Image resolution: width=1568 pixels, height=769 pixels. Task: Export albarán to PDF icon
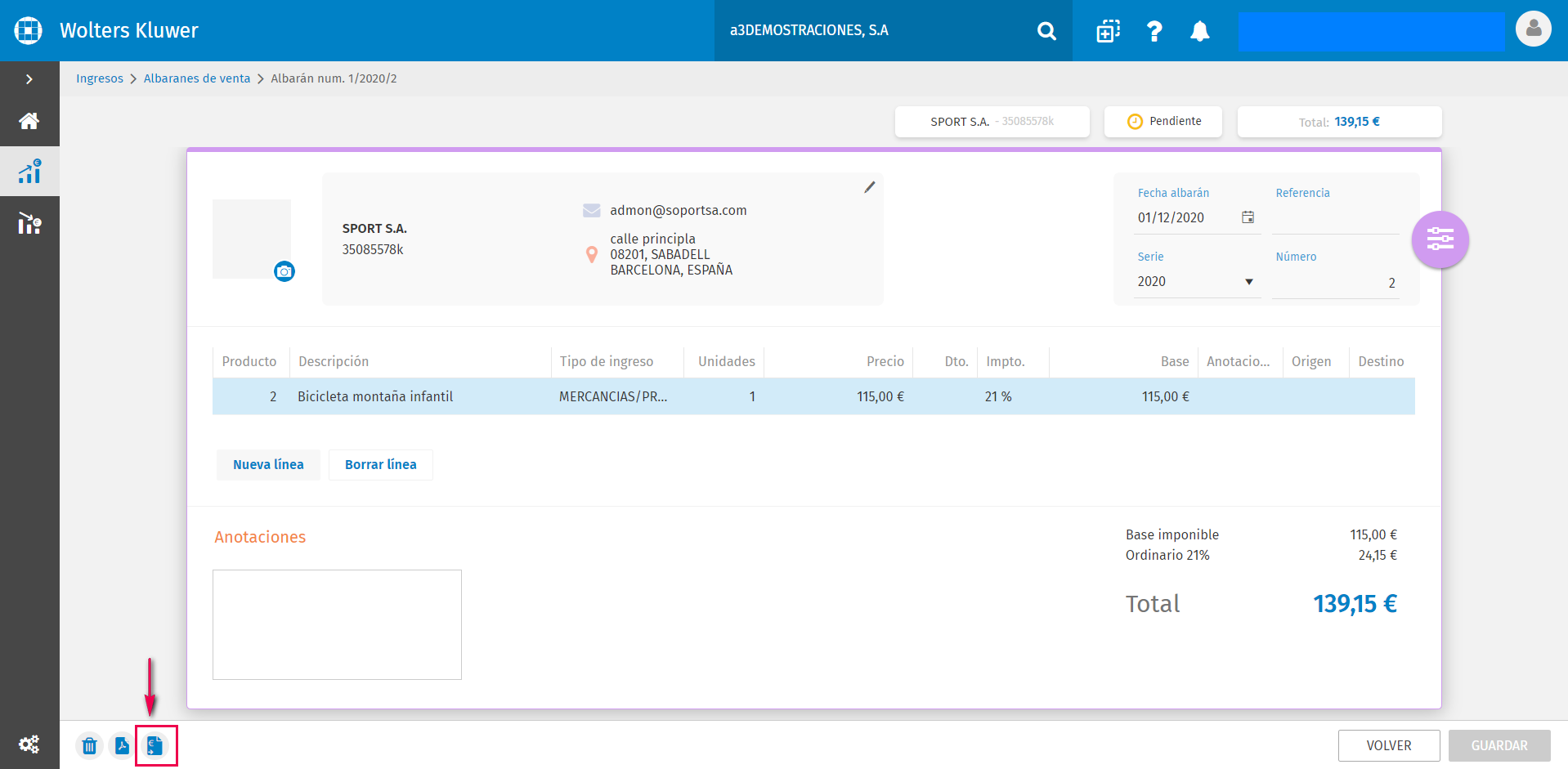point(122,745)
